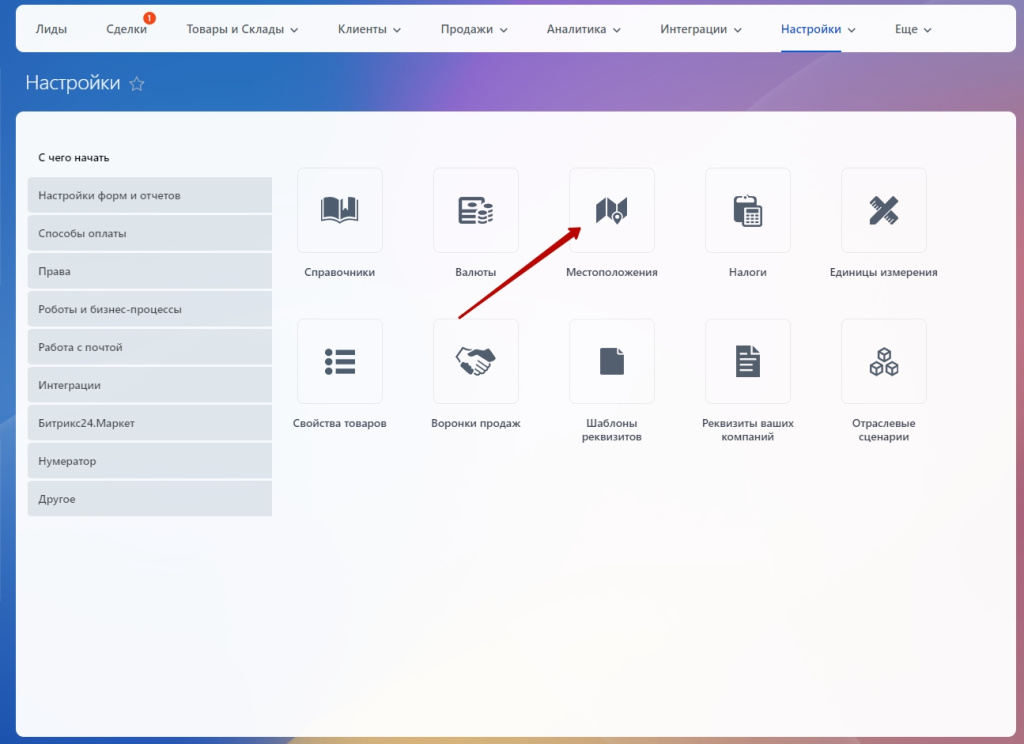Open the Справочники book icon
The width and height of the screenshot is (1024, 744).
(x=339, y=210)
